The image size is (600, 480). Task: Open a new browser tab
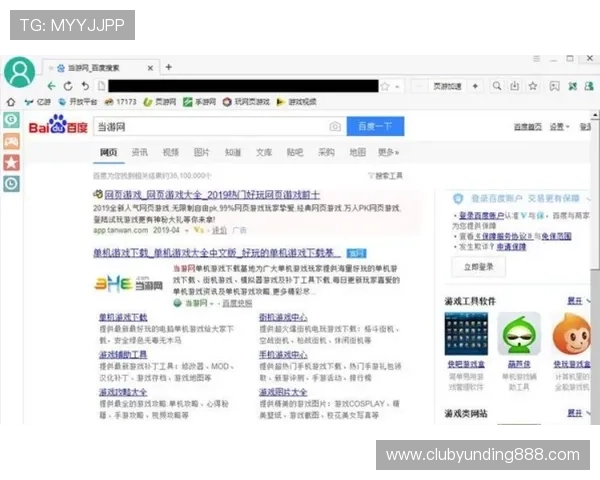pos(168,67)
